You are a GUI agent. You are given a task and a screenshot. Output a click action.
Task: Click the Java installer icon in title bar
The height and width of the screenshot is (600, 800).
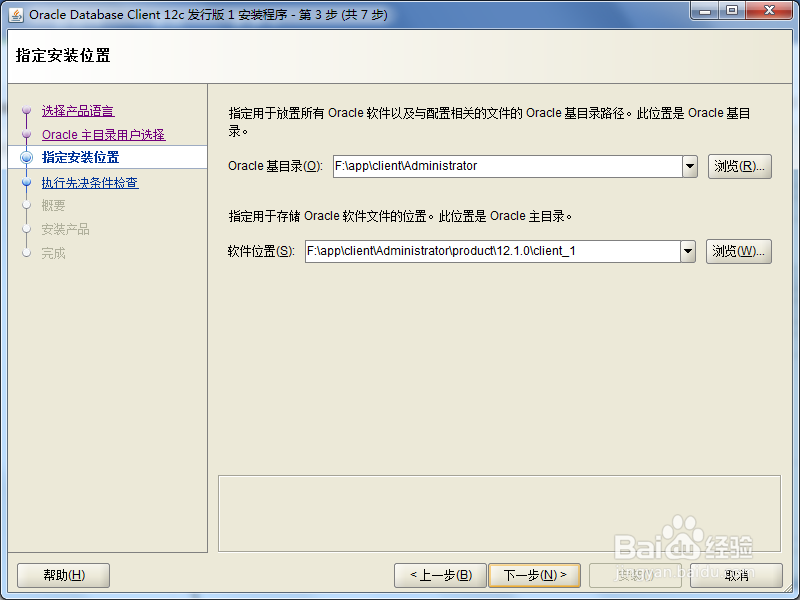click(x=16, y=15)
